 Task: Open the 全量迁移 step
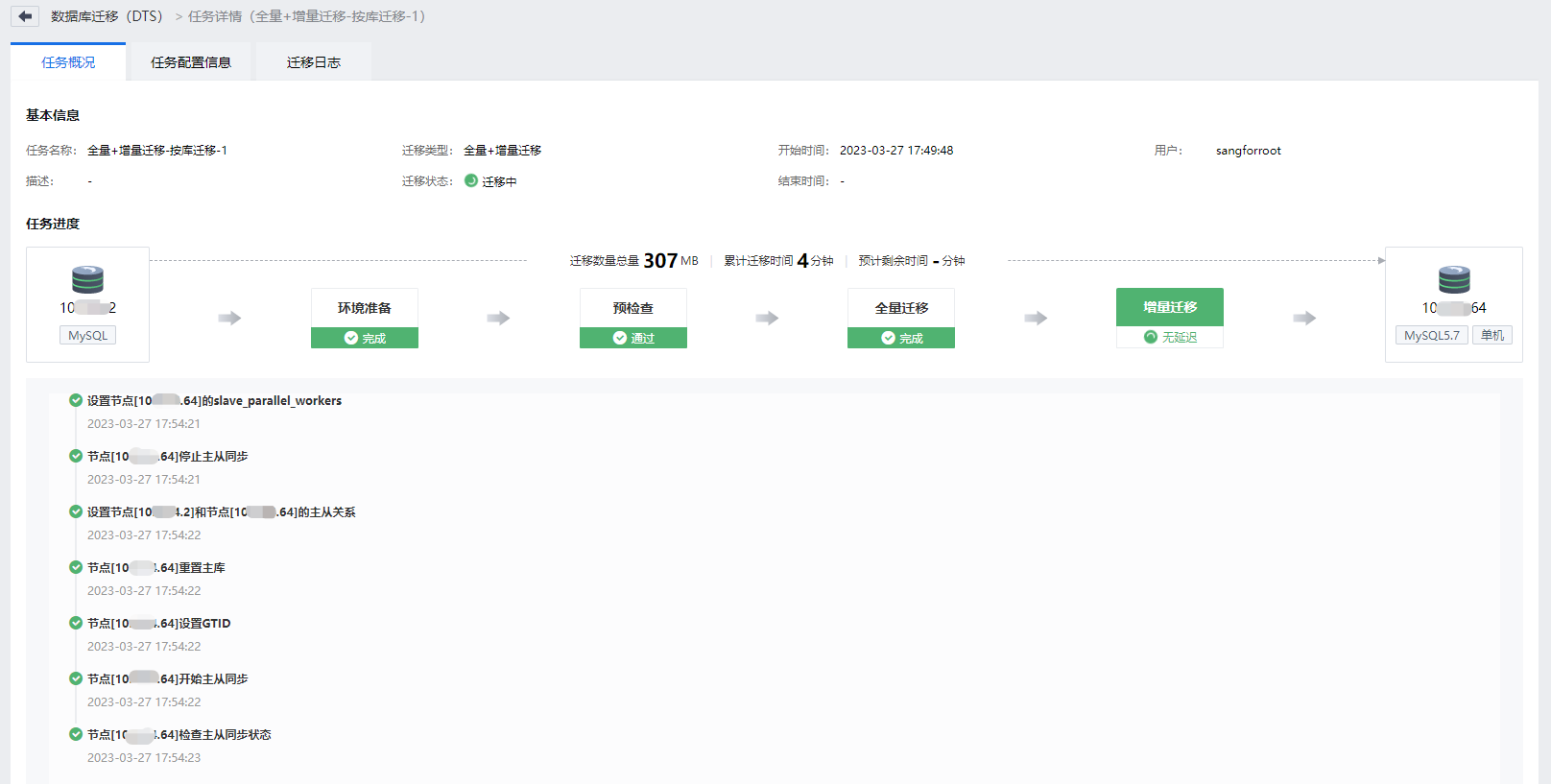pyautogui.click(x=900, y=308)
